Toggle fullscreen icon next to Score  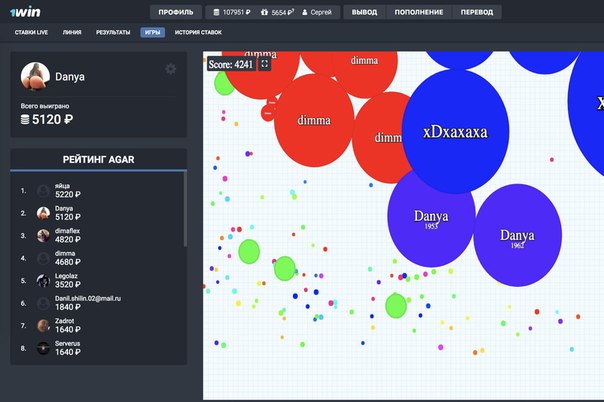264,63
